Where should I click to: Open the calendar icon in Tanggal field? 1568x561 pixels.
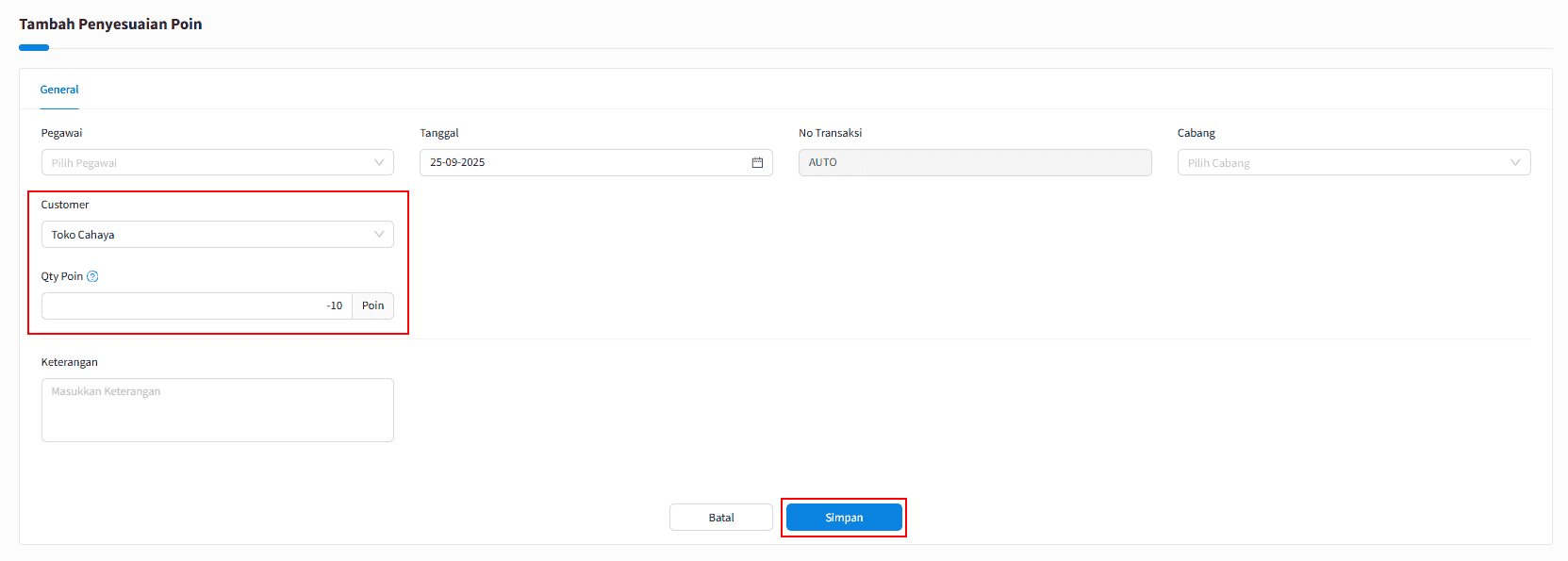[757, 163]
